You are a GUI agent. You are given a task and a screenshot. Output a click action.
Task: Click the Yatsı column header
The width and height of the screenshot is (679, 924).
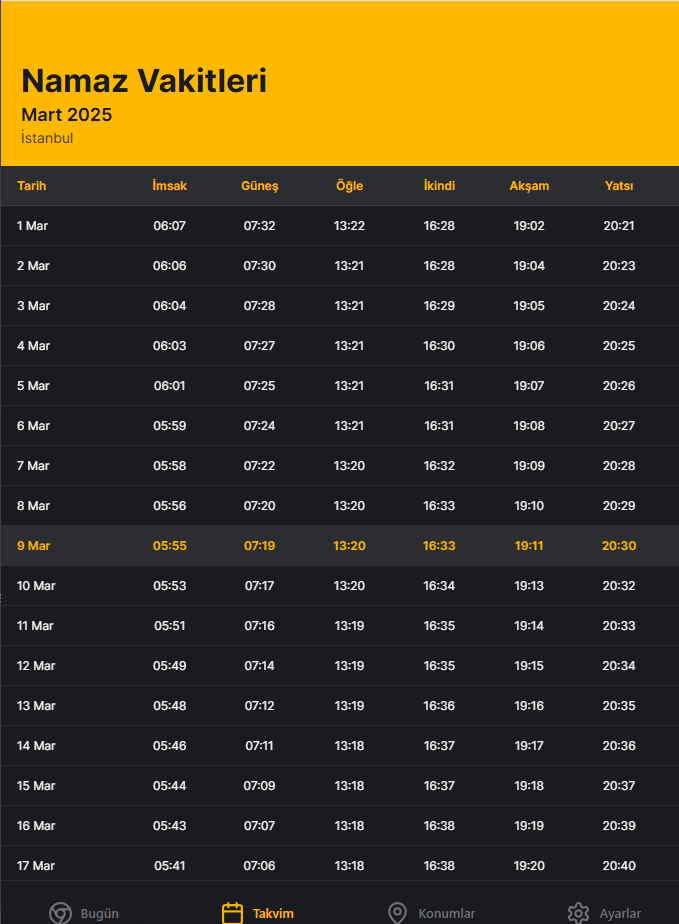click(x=619, y=186)
